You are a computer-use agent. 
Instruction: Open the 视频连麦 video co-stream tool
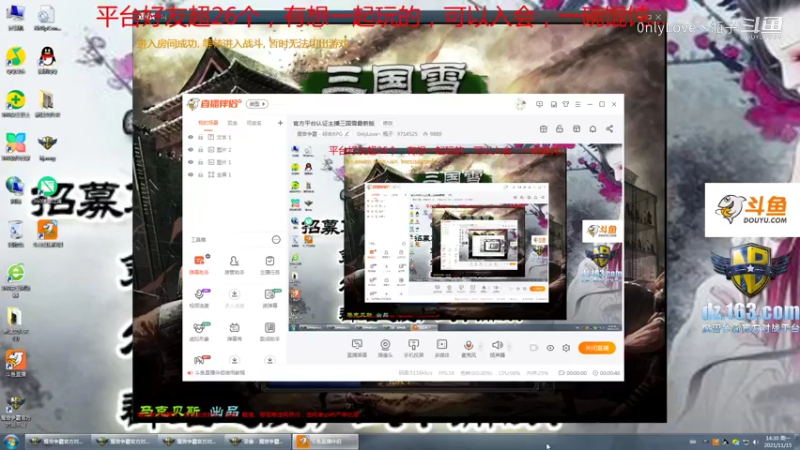pyautogui.click(x=199, y=298)
